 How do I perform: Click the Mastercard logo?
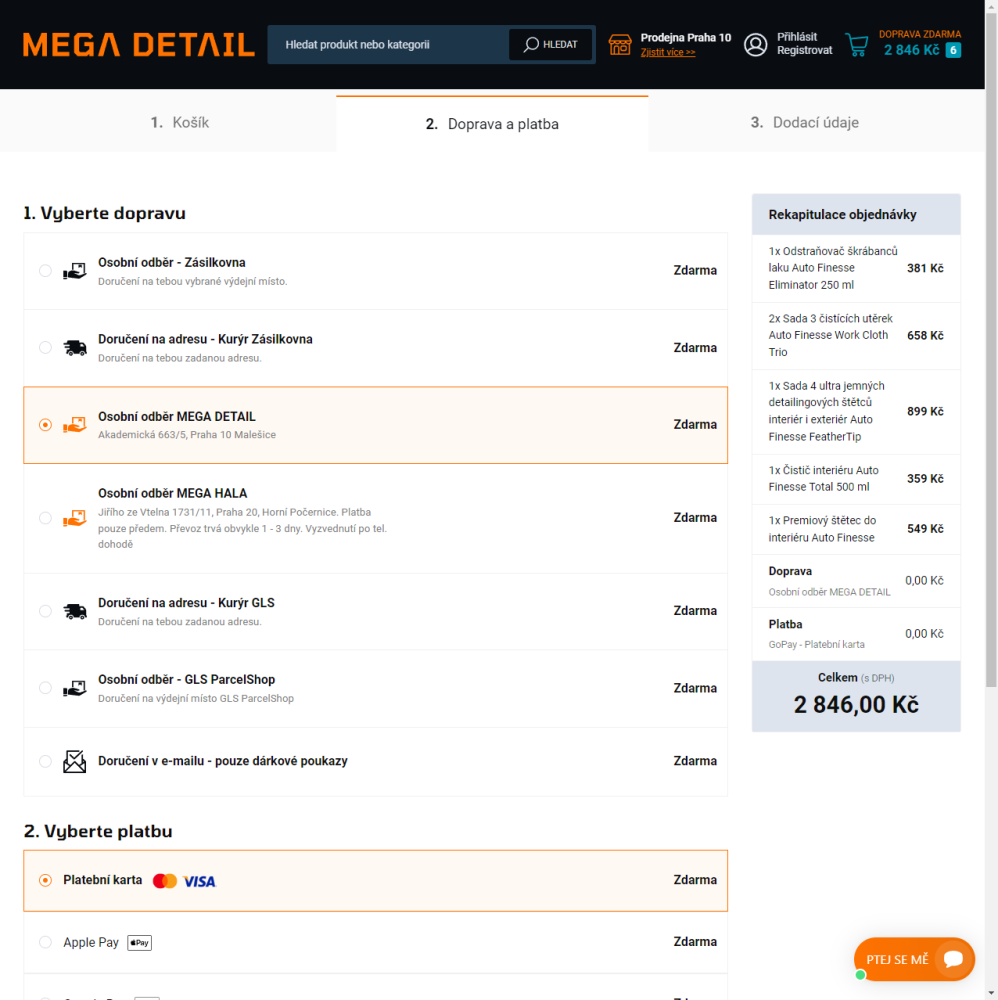tap(165, 881)
